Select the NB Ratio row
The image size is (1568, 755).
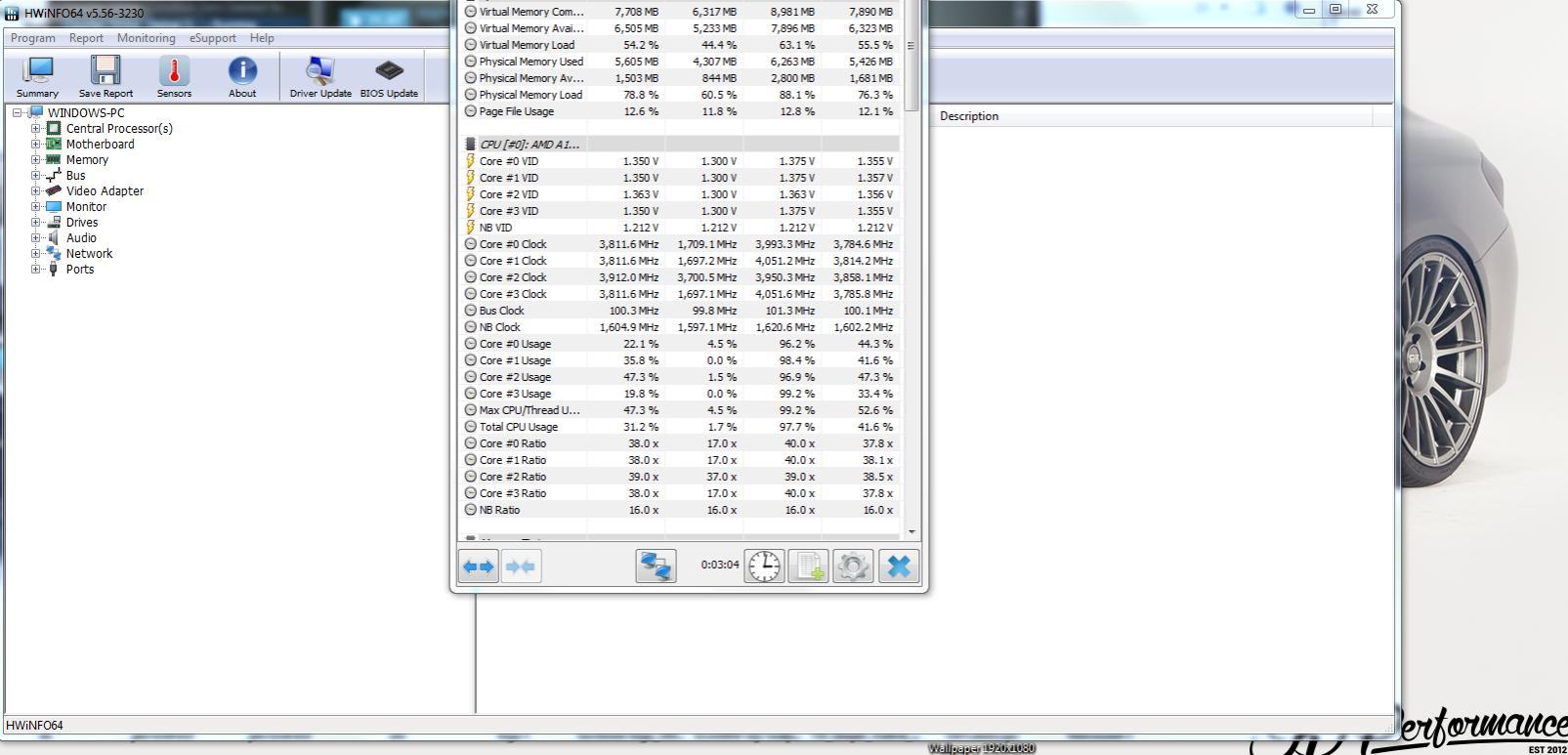pos(681,510)
